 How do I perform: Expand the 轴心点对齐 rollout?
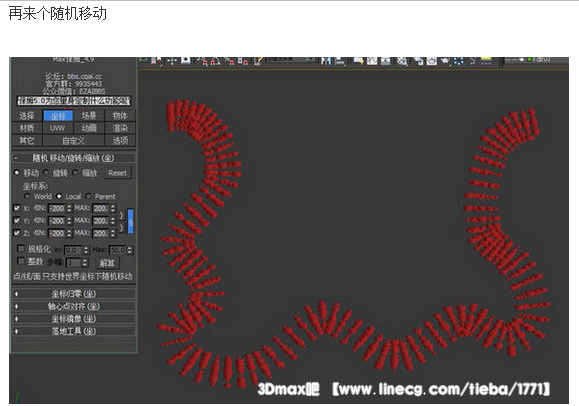pos(74,306)
